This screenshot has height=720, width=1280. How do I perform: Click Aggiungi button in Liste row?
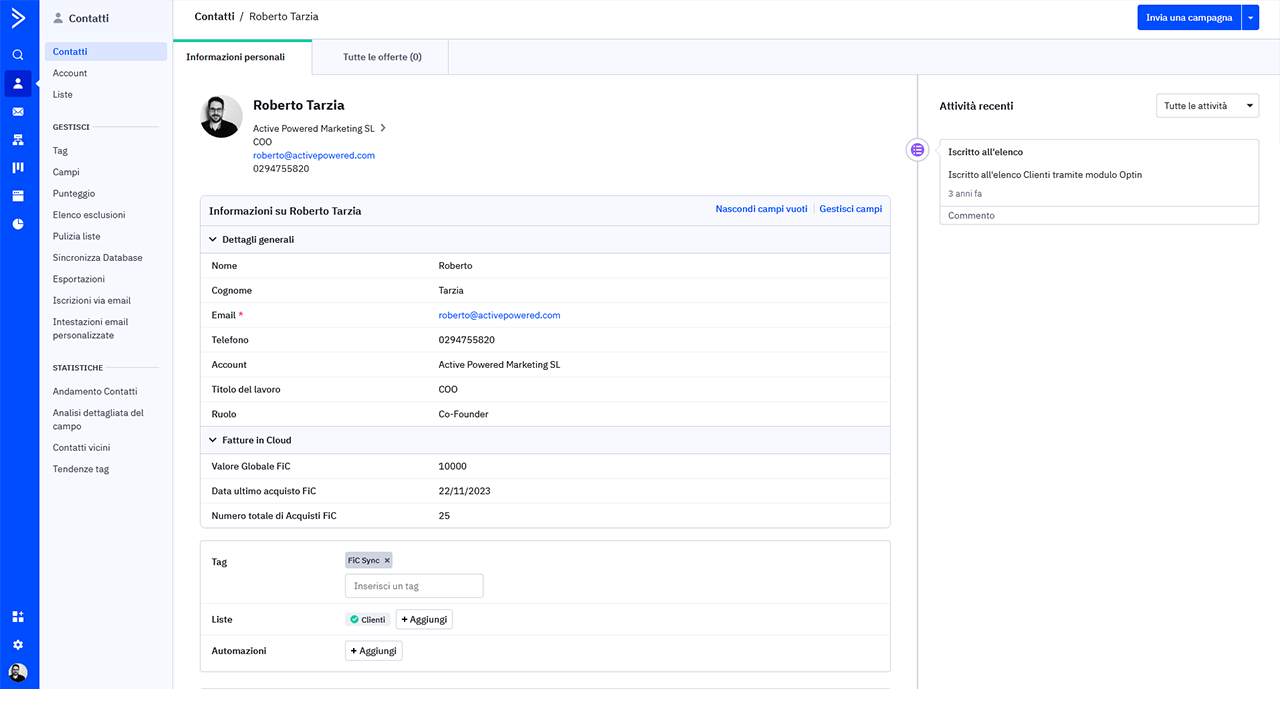pyautogui.click(x=424, y=620)
